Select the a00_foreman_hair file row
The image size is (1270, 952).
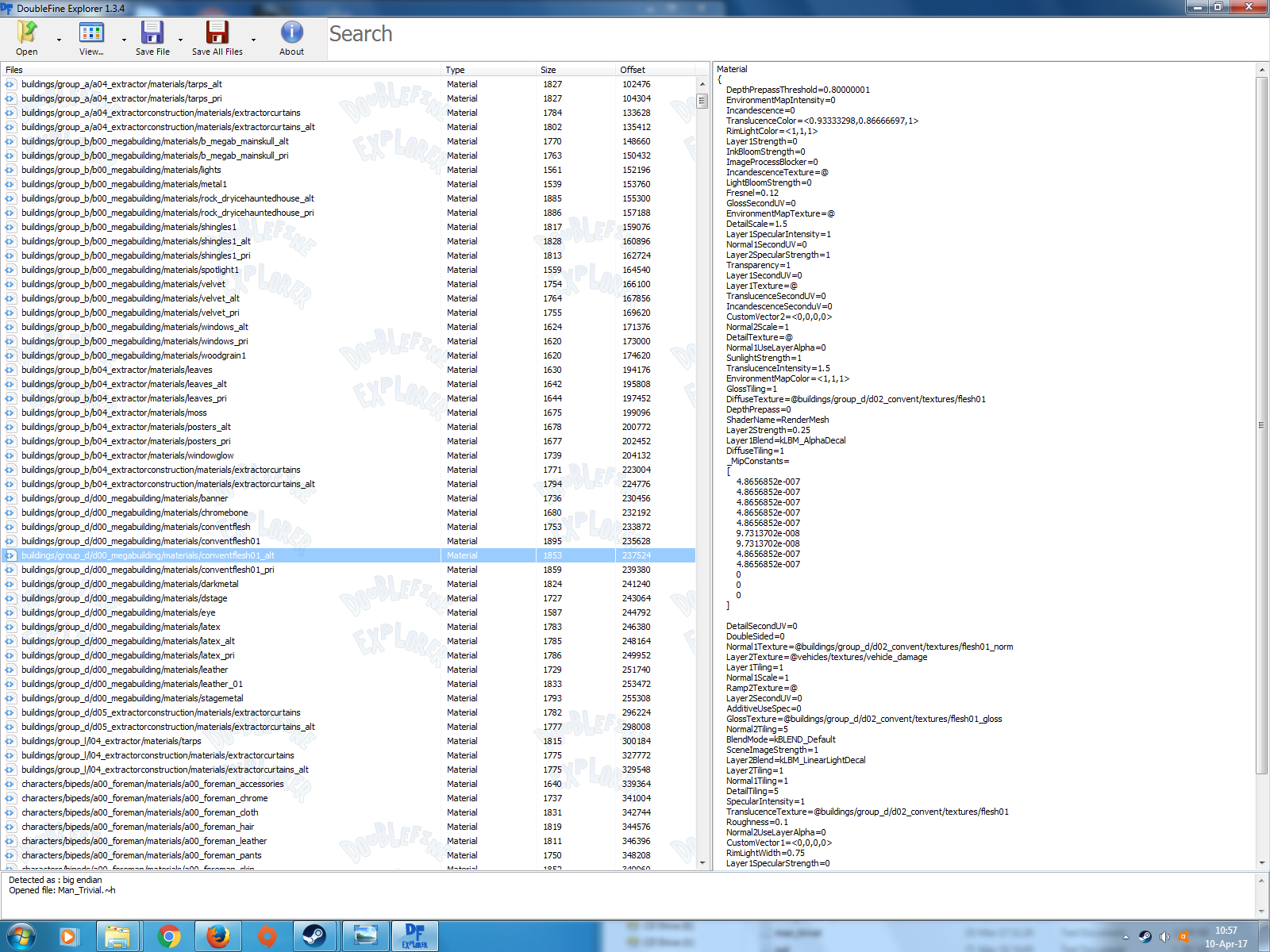[348, 827]
